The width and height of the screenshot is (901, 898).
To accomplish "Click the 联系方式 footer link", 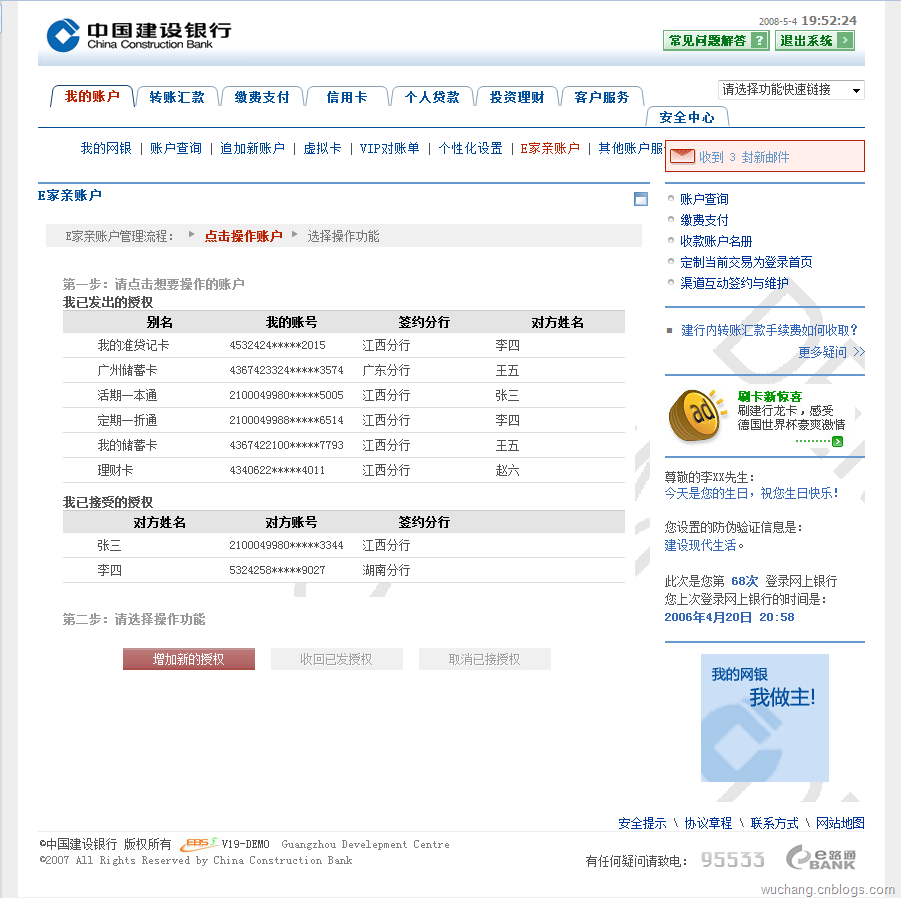I will pyautogui.click(x=774, y=823).
